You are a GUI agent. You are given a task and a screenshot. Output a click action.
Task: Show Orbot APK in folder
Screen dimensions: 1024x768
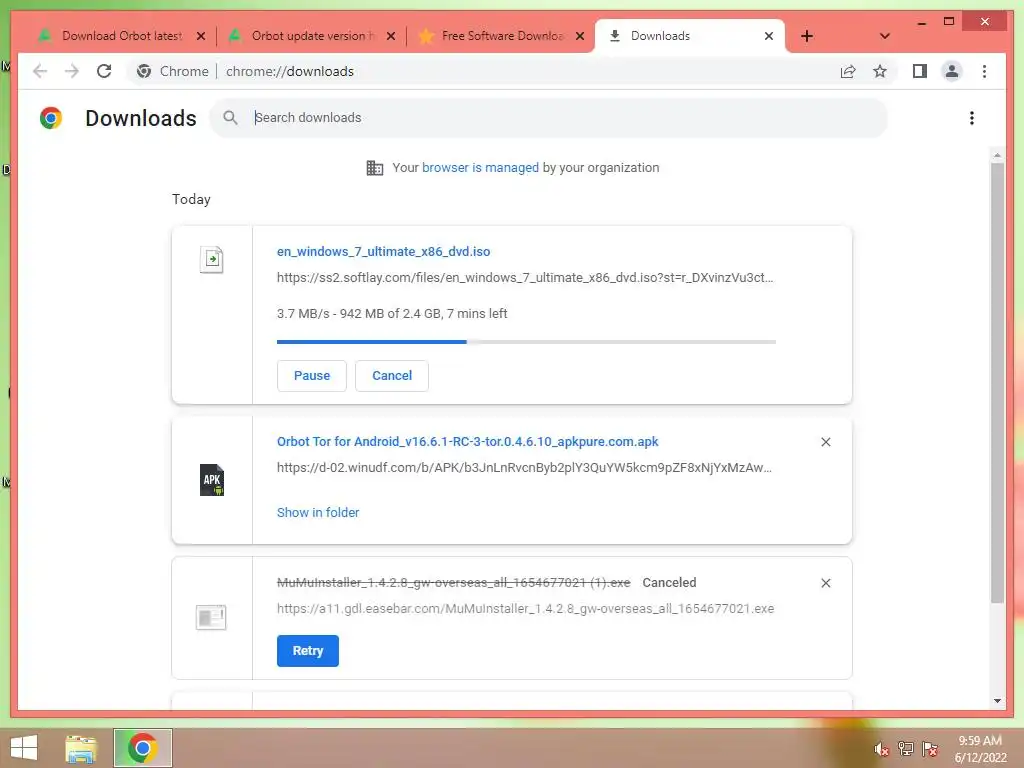[x=318, y=513]
